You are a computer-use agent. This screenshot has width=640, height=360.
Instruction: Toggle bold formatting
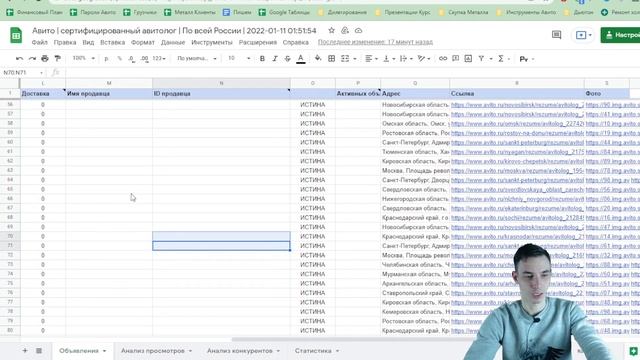coord(262,59)
